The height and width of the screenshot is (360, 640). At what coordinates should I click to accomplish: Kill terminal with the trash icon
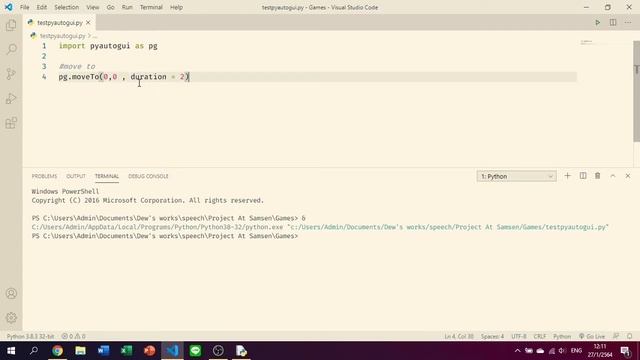pos(598,176)
